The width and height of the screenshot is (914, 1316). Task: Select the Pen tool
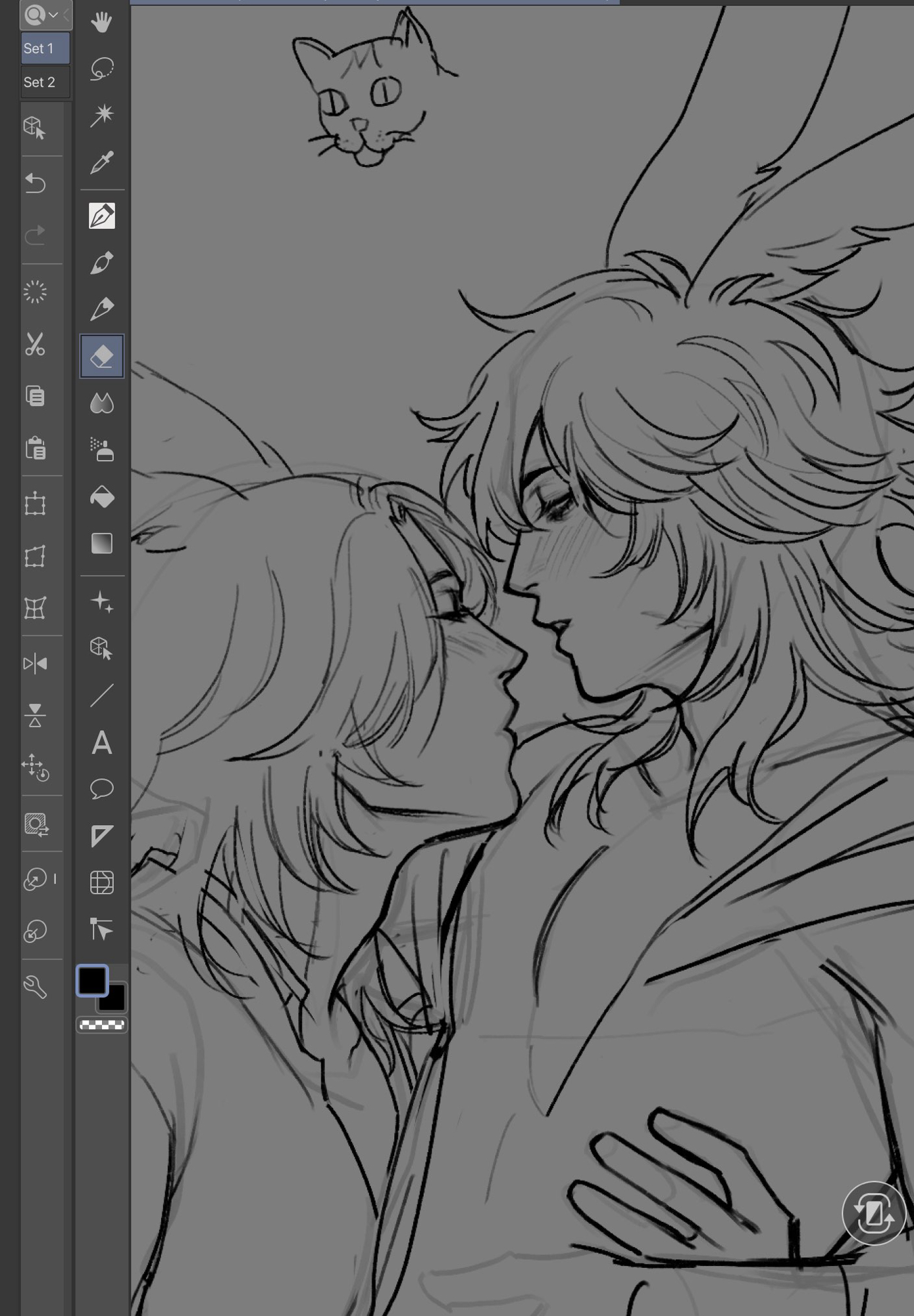pyautogui.click(x=101, y=216)
